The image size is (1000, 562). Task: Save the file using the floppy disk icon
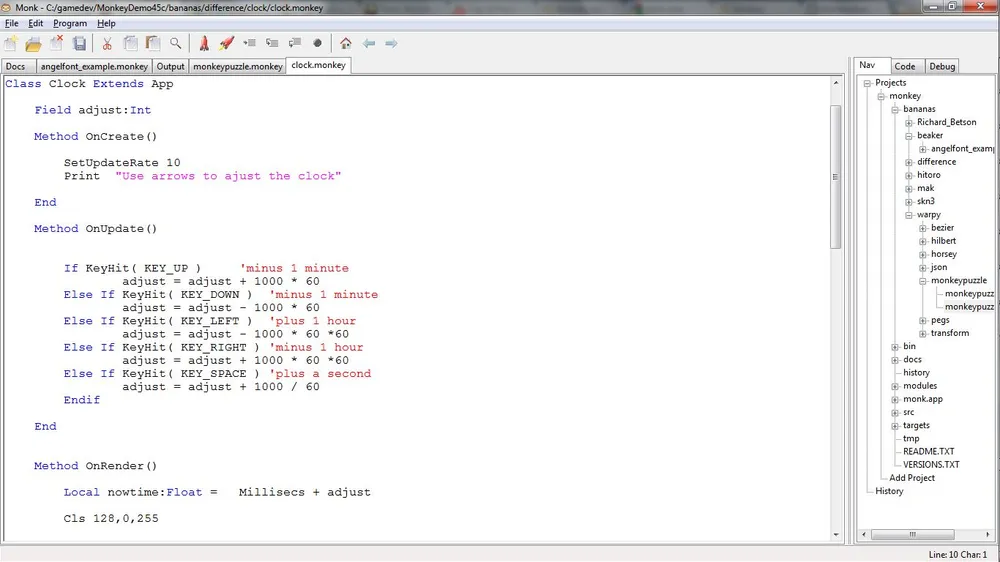coord(80,44)
